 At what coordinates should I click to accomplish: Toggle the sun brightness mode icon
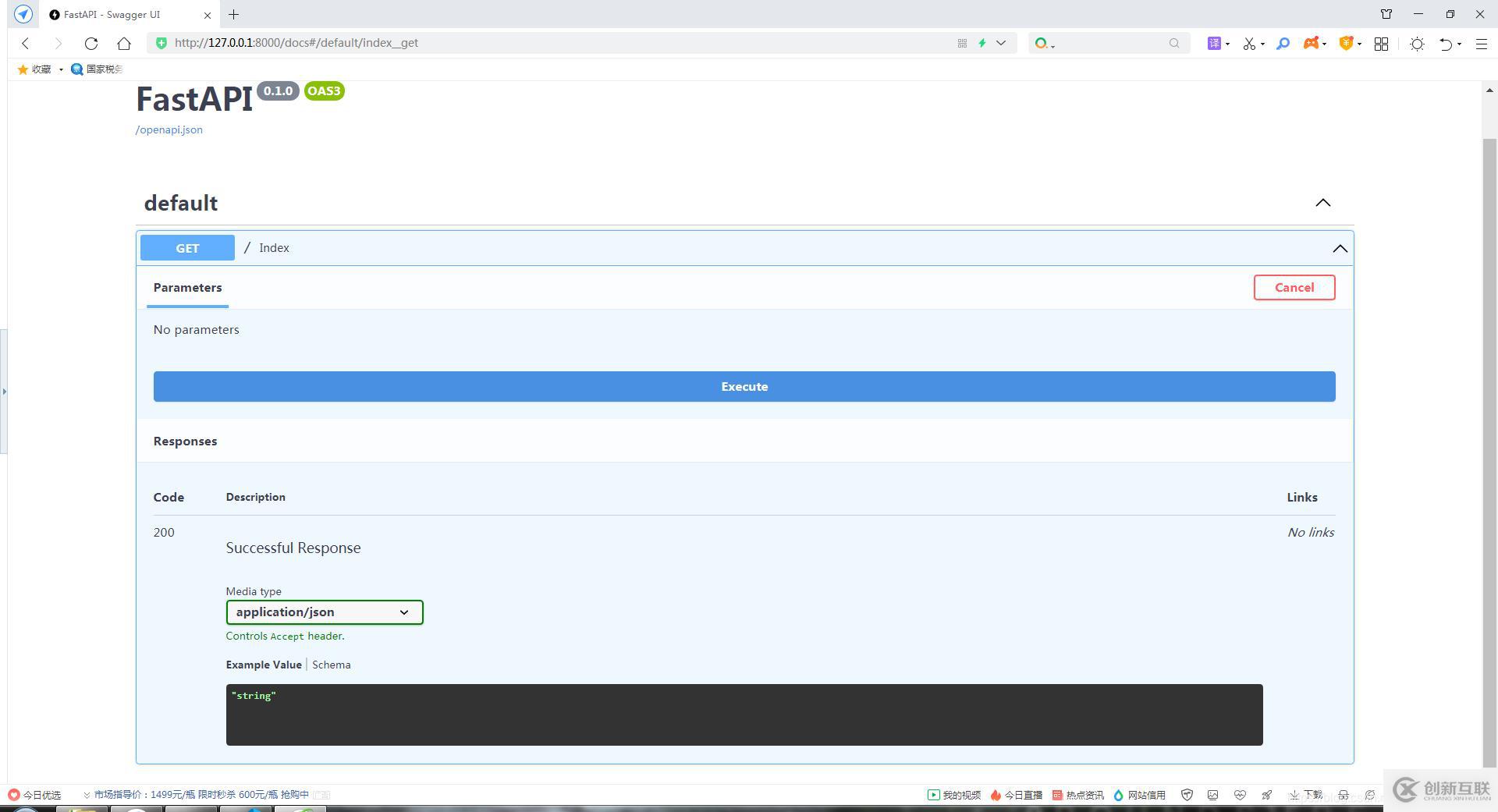(x=1418, y=44)
